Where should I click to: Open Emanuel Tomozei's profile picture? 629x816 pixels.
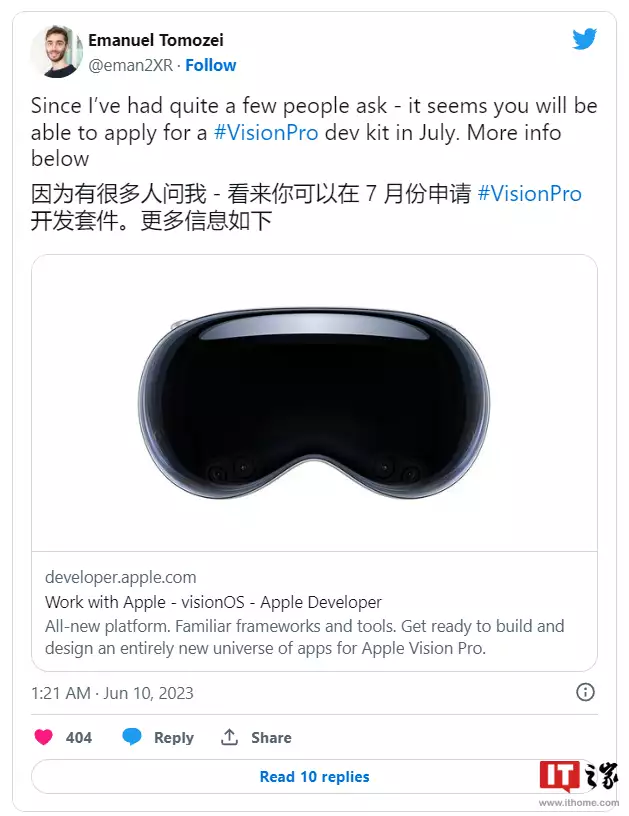(x=56, y=52)
